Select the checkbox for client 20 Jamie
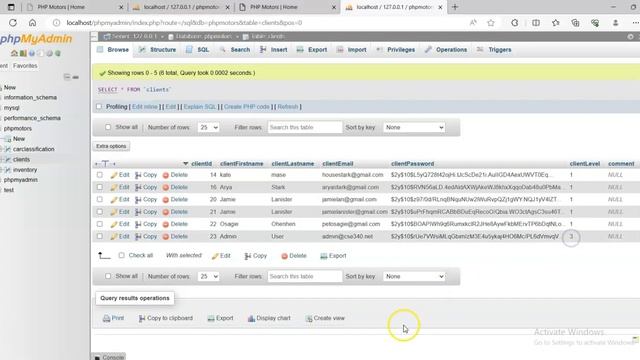 point(100,199)
